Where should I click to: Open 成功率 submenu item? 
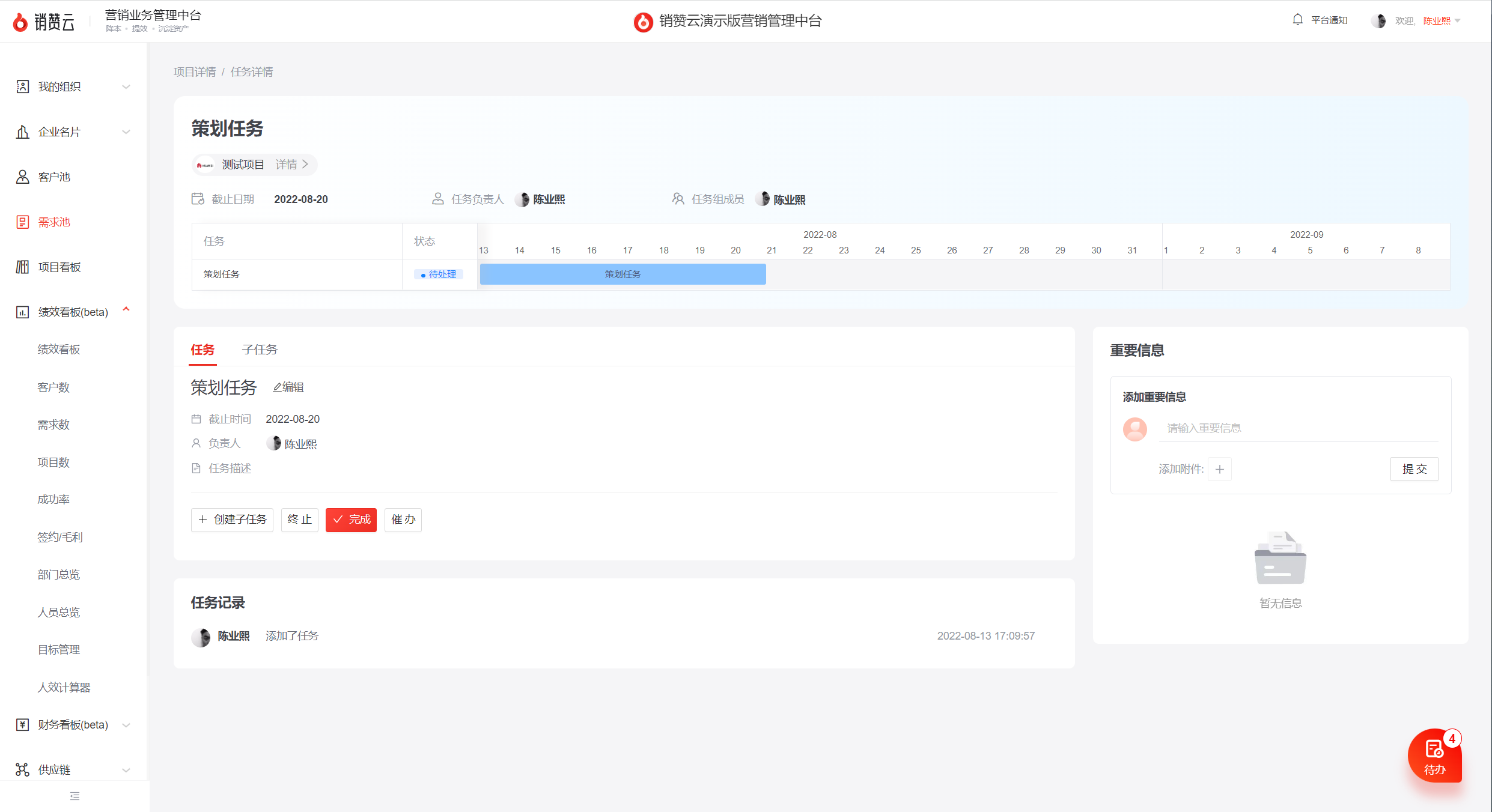[x=53, y=500]
